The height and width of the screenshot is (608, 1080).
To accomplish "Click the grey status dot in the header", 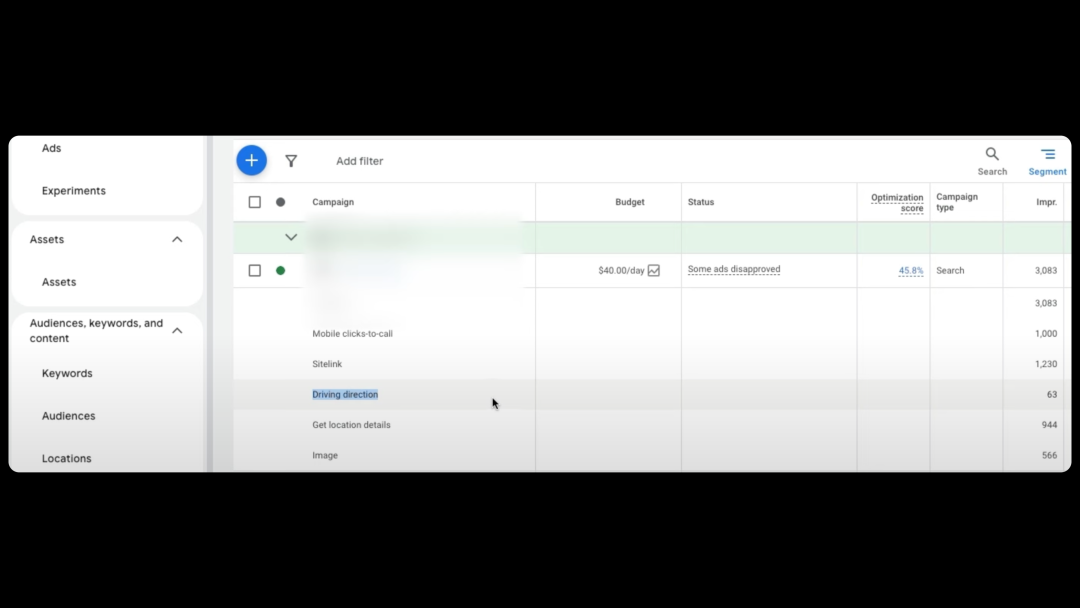I will click(x=280, y=202).
